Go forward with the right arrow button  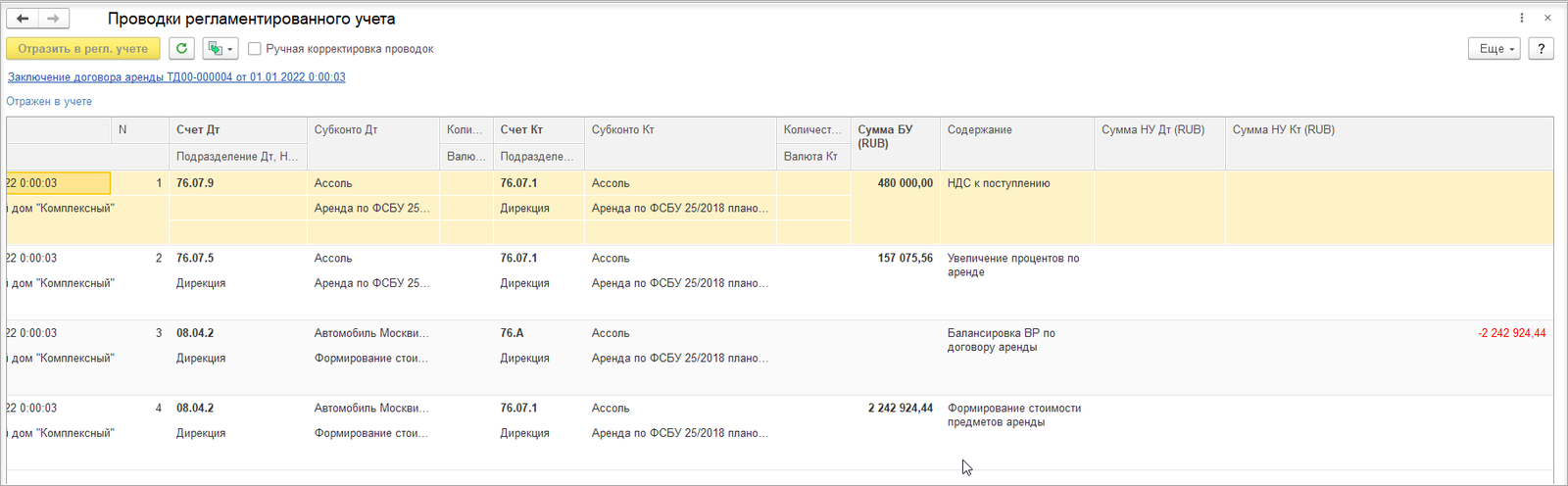tap(54, 19)
